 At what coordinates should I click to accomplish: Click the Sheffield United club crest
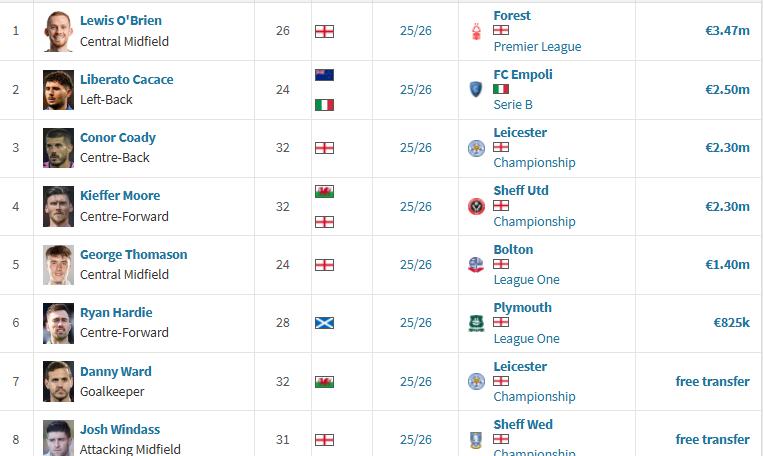pyautogui.click(x=476, y=207)
